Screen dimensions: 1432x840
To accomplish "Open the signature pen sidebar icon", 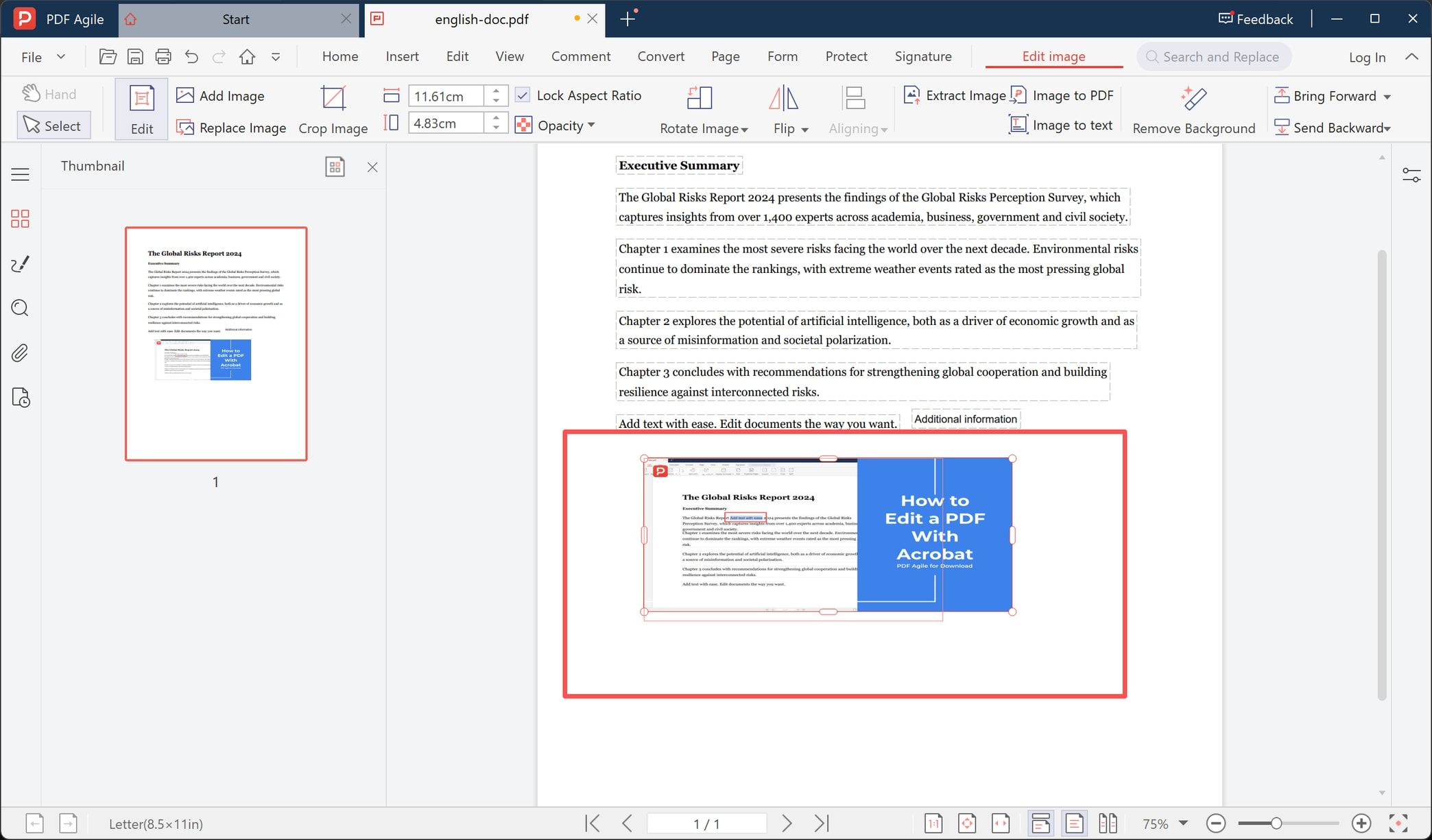I will tap(20, 263).
